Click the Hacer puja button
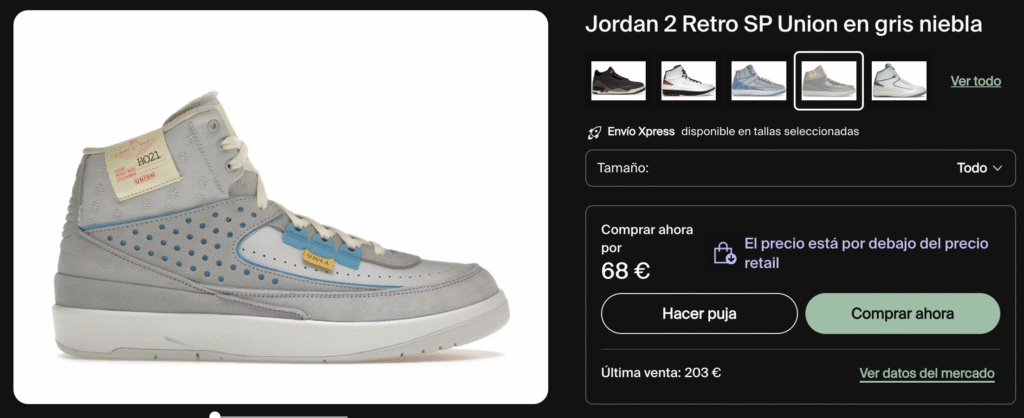Screen dimensions: 1024x418 [x=699, y=314]
